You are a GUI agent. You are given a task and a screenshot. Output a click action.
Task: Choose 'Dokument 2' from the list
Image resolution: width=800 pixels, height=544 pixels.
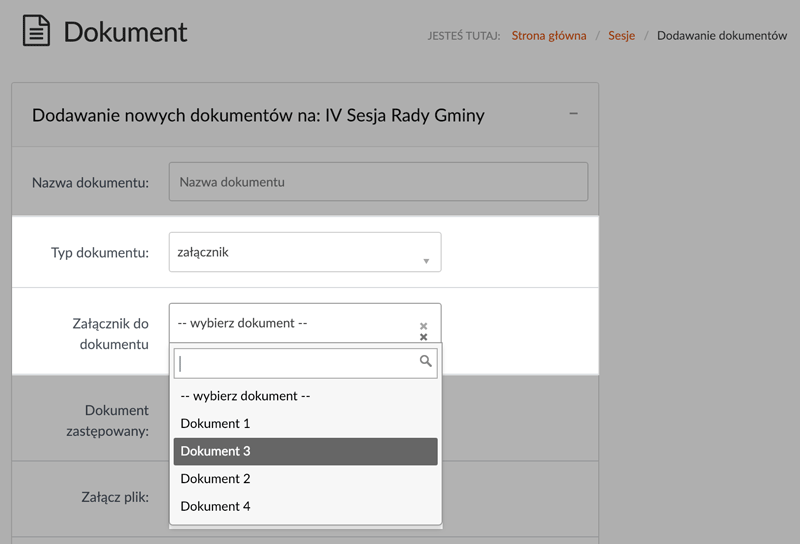tap(305, 479)
